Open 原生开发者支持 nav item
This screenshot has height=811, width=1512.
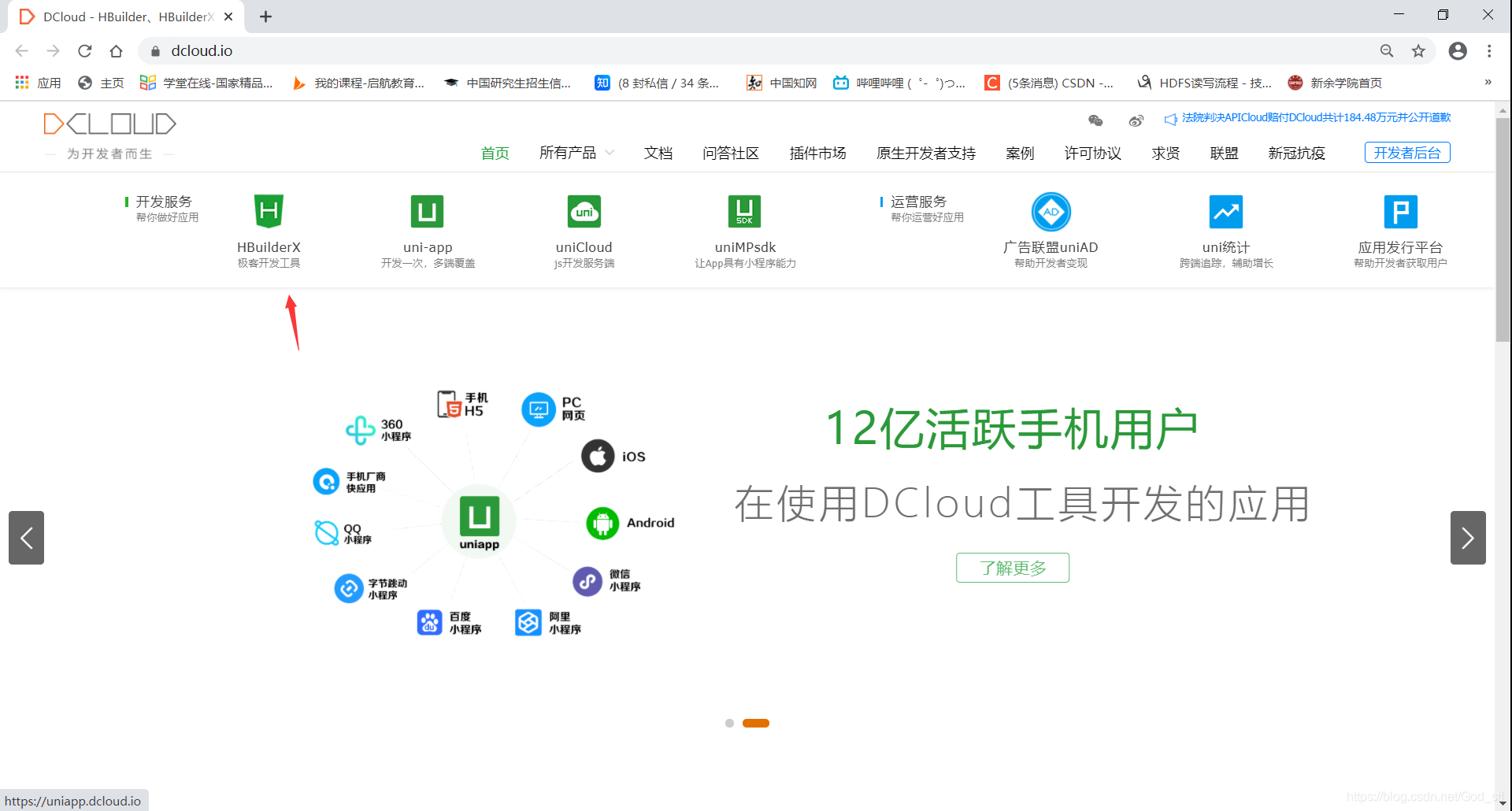point(926,153)
